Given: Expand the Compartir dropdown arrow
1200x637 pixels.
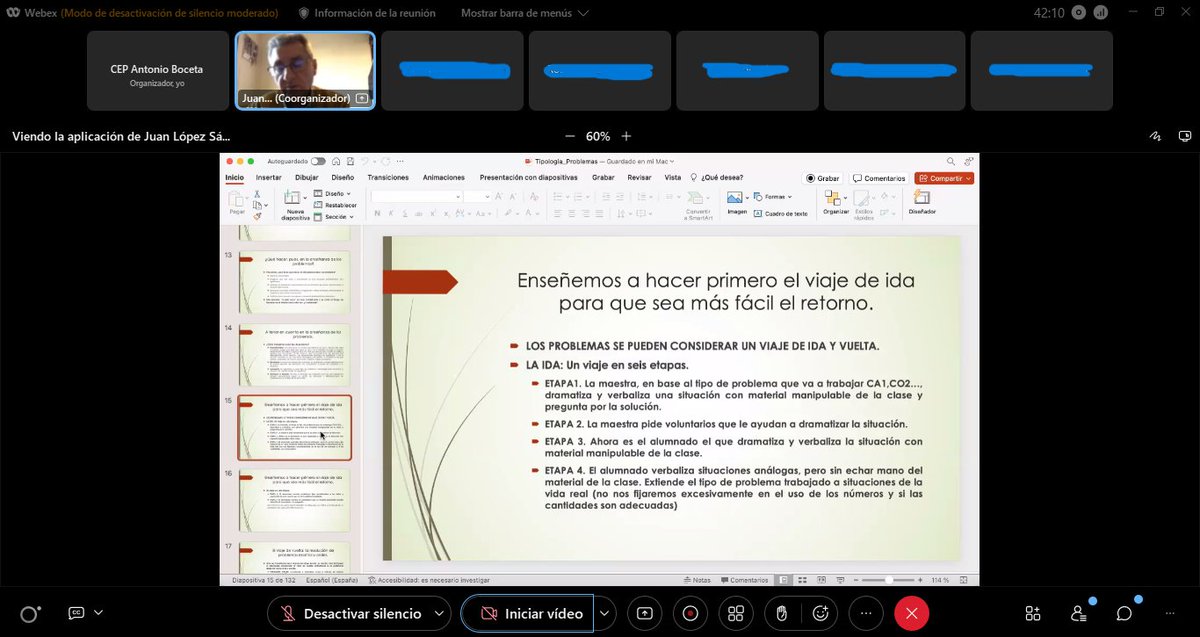Looking at the screenshot, I should pos(968,178).
